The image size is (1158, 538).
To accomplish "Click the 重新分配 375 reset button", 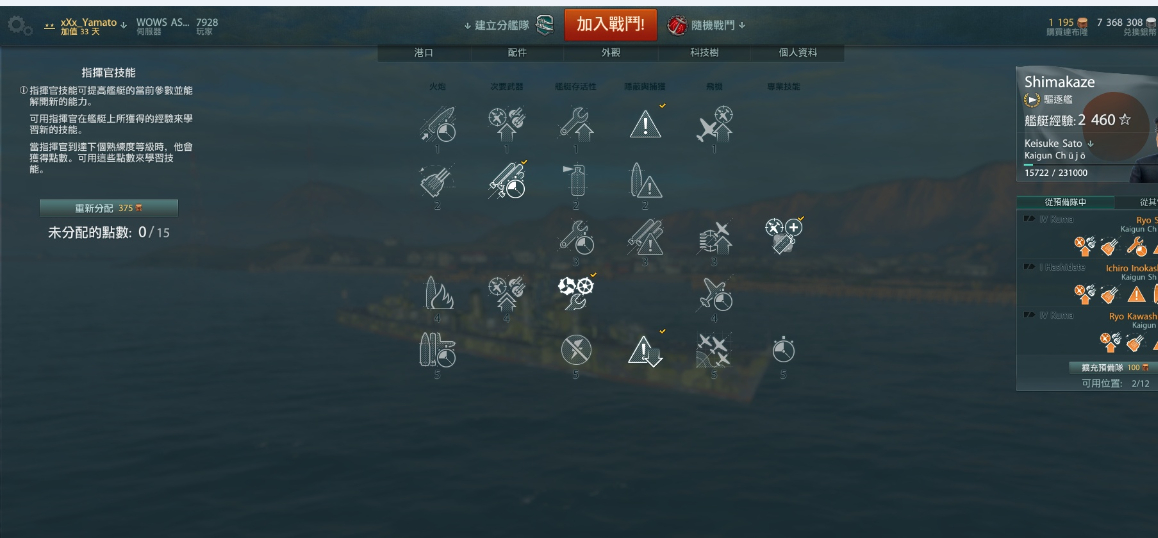I will tap(109, 208).
